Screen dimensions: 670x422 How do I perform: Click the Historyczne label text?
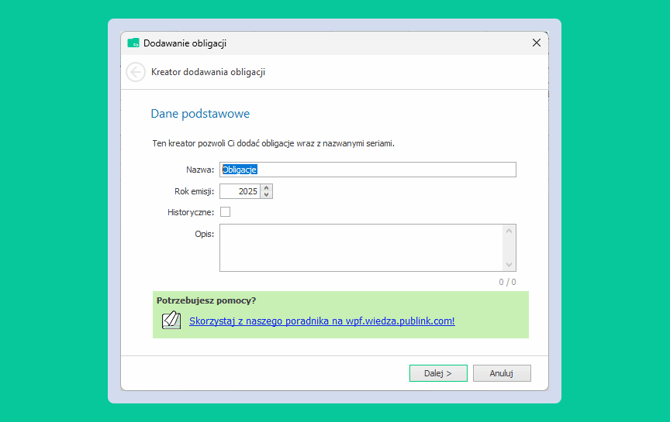[x=191, y=212]
